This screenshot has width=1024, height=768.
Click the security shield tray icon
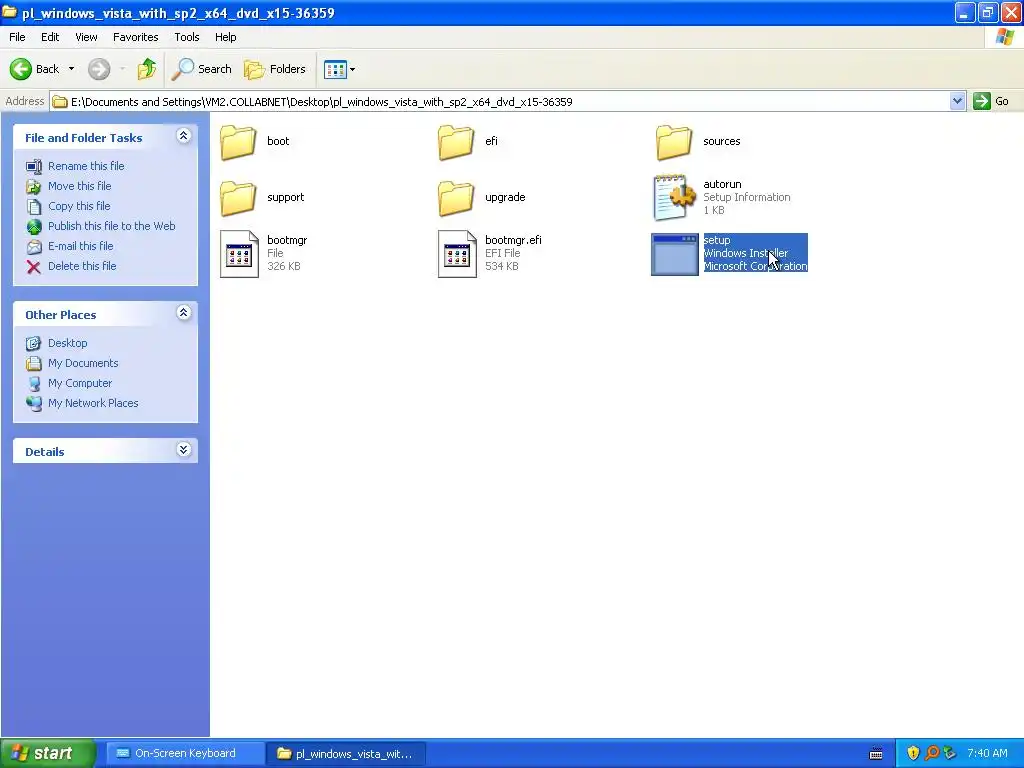point(913,753)
